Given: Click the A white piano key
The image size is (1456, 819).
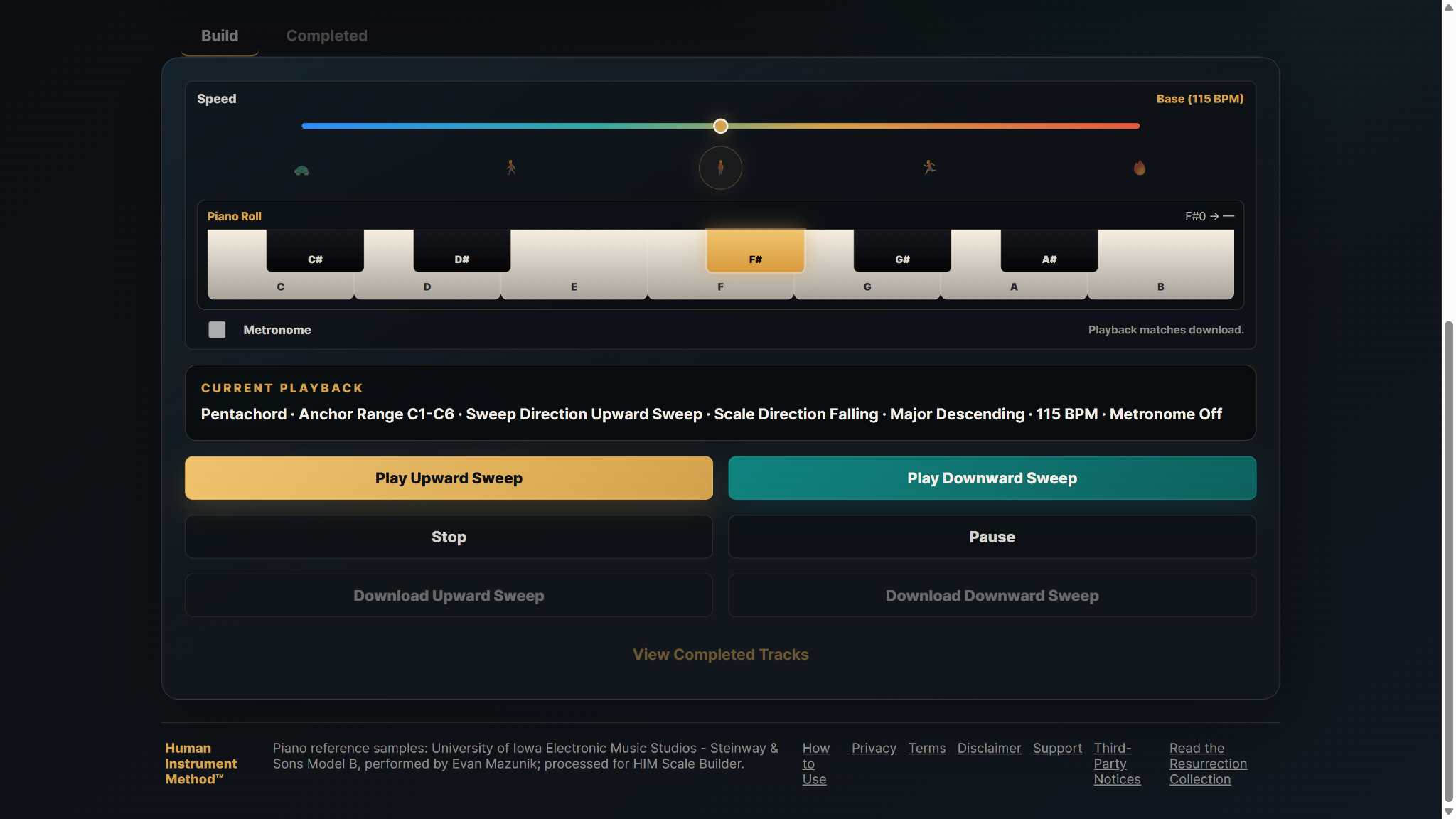Looking at the screenshot, I should [1014, 287].
